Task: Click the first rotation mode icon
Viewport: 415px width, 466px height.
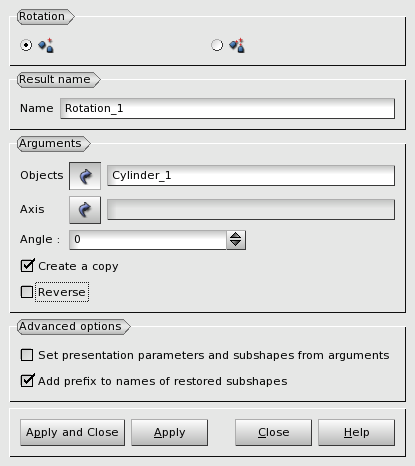Action: tap(46, 46)
